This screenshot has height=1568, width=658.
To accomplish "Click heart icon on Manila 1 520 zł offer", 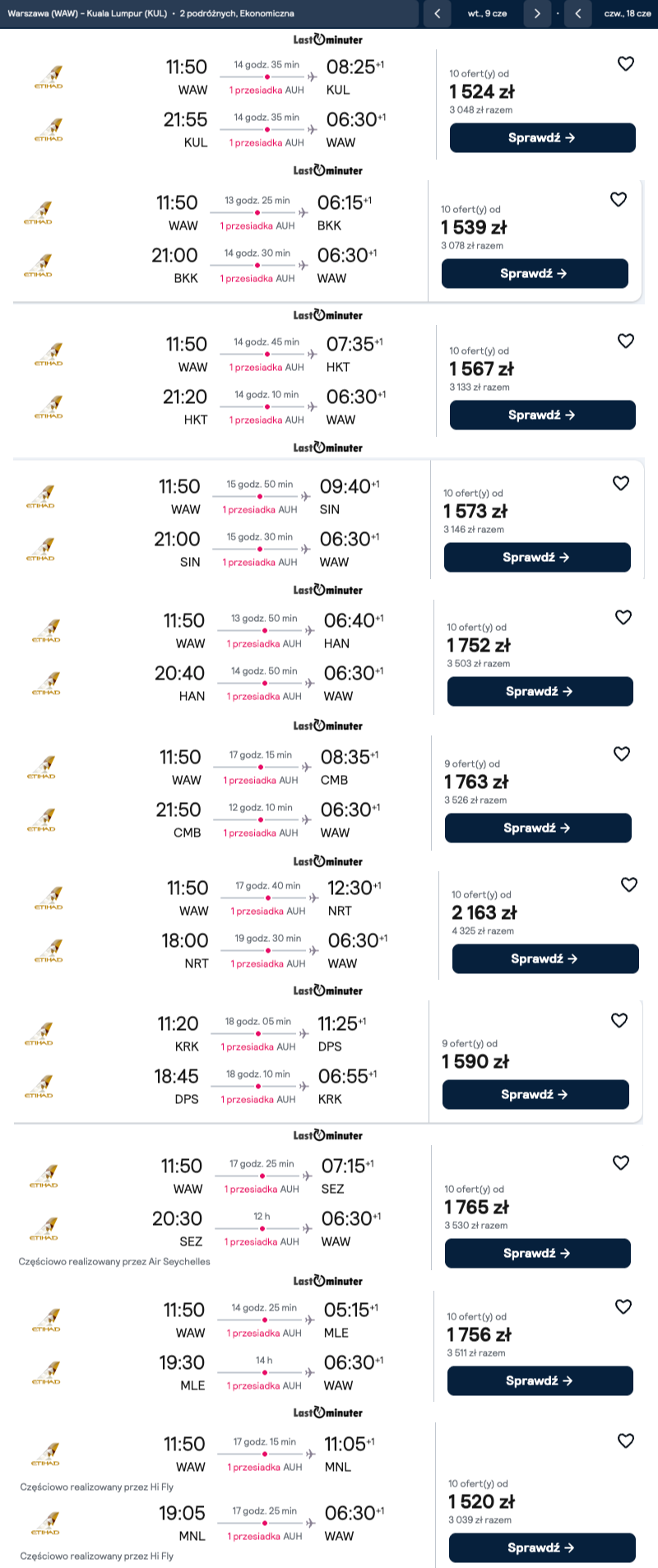I will 626,1441.
